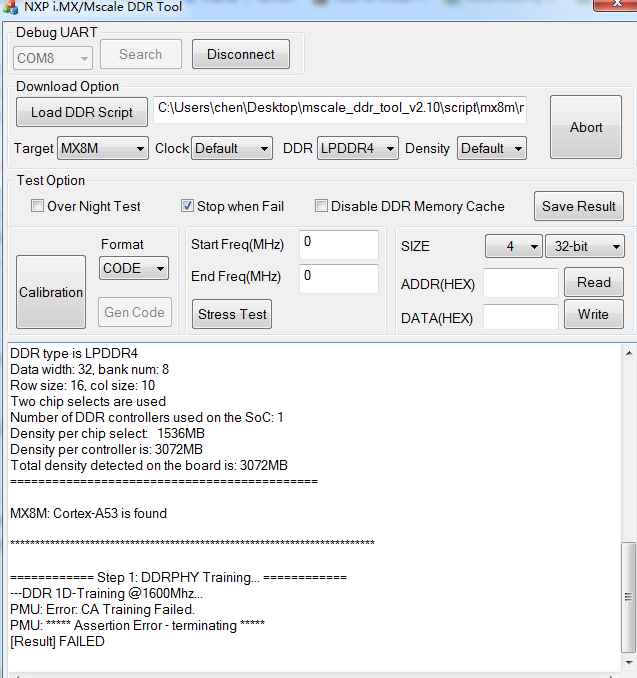Viewport: 637px width, 678px height.
Task: Click the DATA(HEX) input field
Action: 521,317
